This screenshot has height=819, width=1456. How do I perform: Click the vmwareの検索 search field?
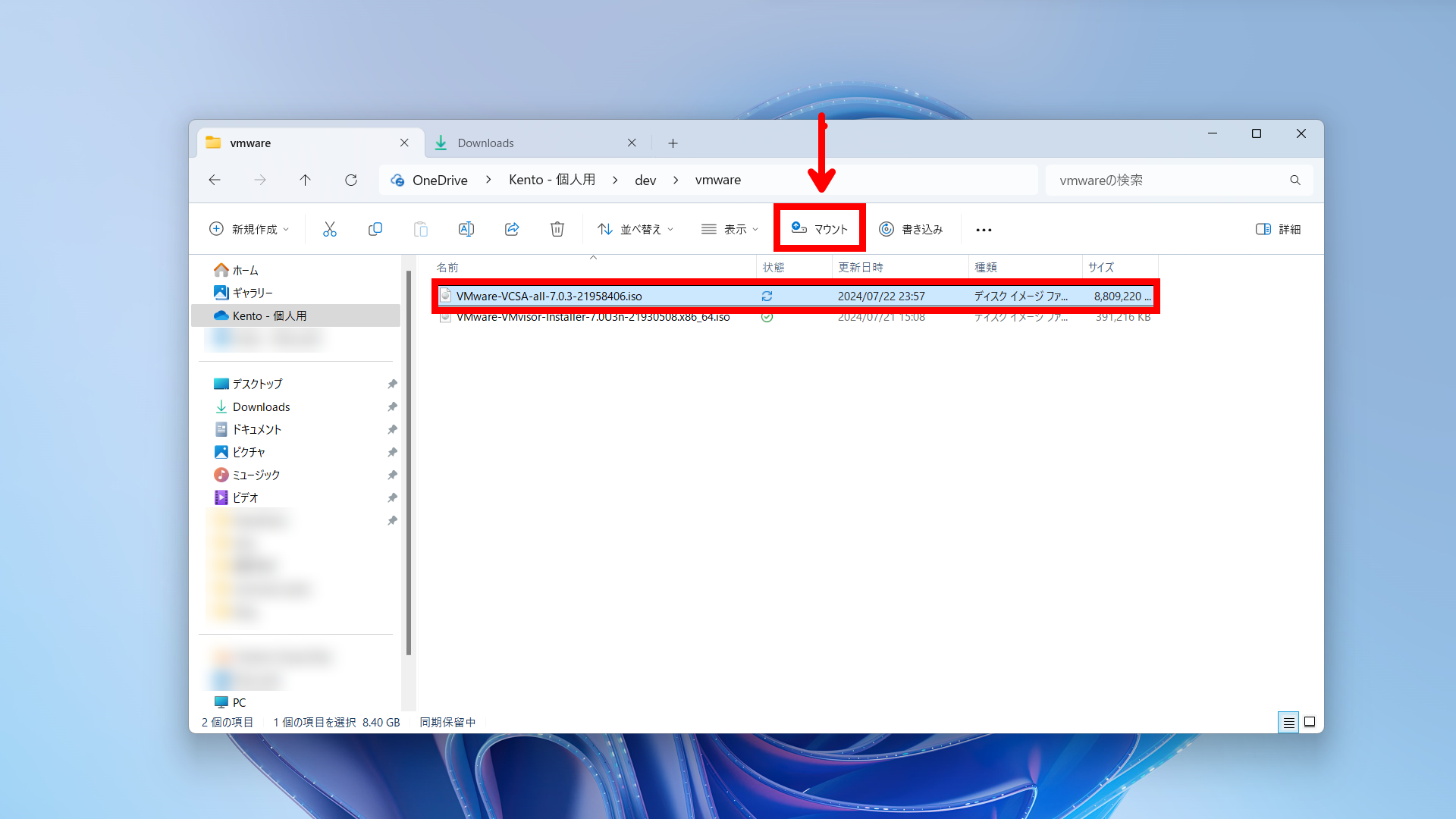click(x=1168, y=180)
